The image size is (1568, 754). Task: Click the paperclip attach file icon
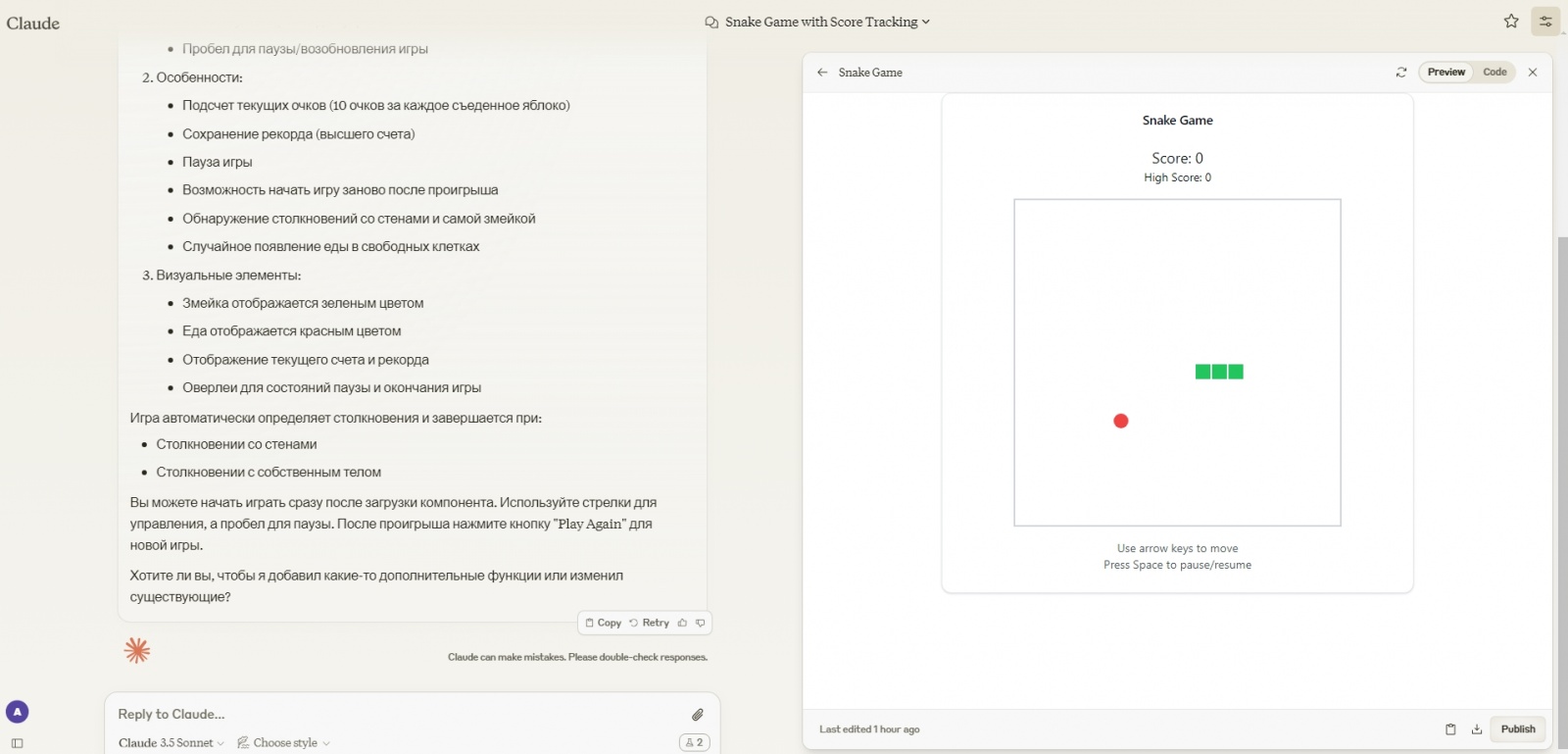pos(697,715)
